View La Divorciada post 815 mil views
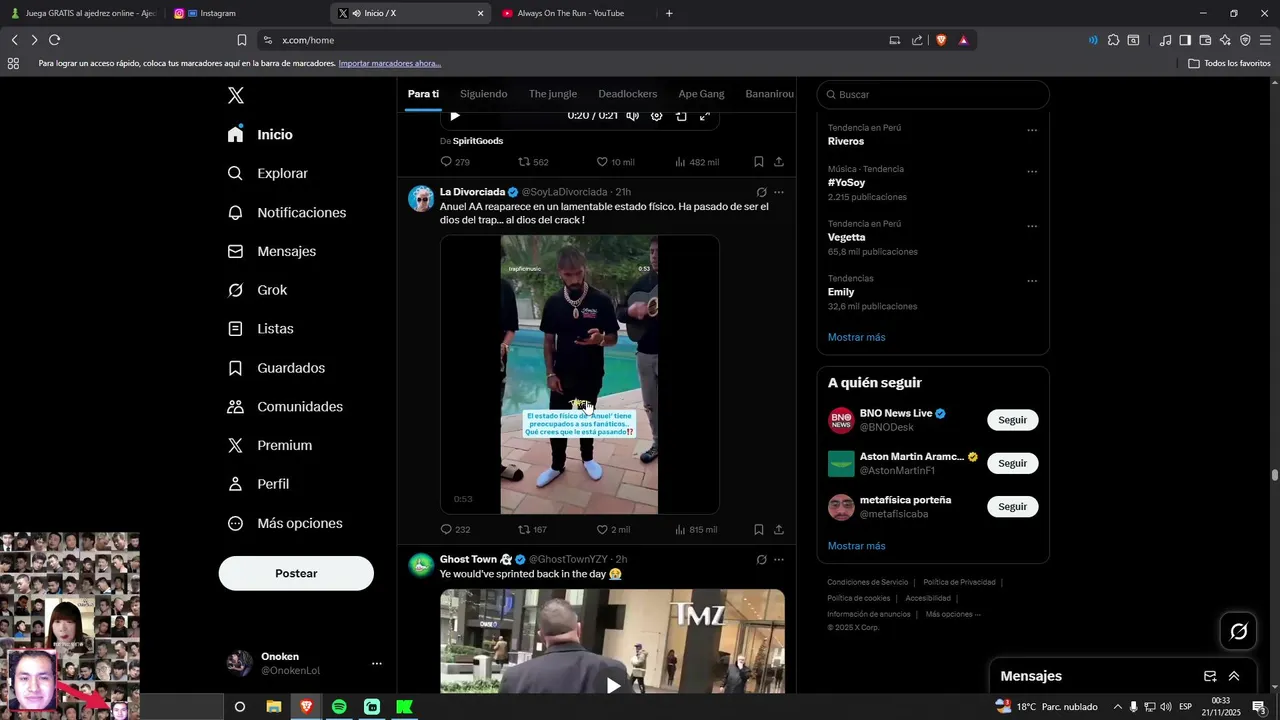Screen dimensions: 1280x720 point(696,530)
